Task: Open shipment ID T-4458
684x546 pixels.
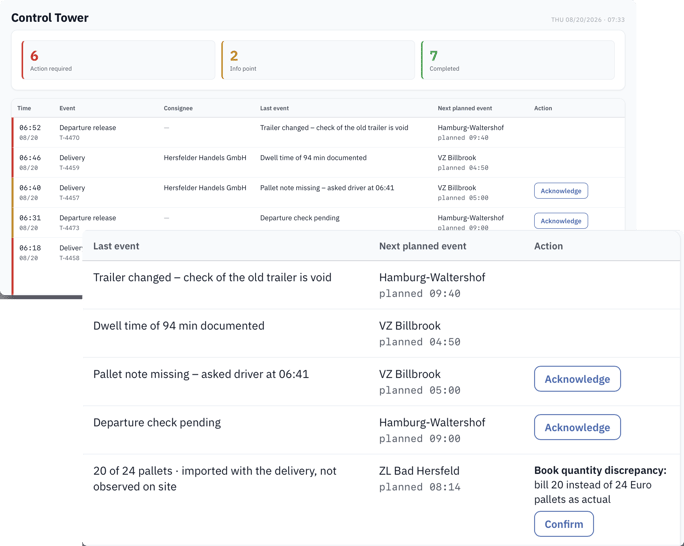Action: 69,258
